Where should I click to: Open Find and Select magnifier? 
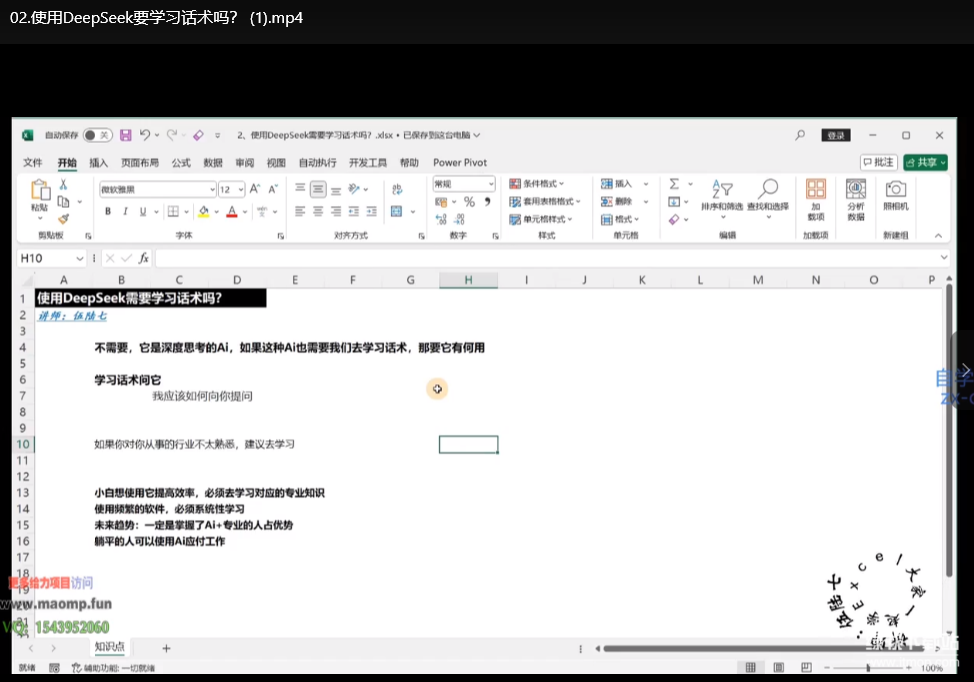pyautogui.click(x=768, y=198)
